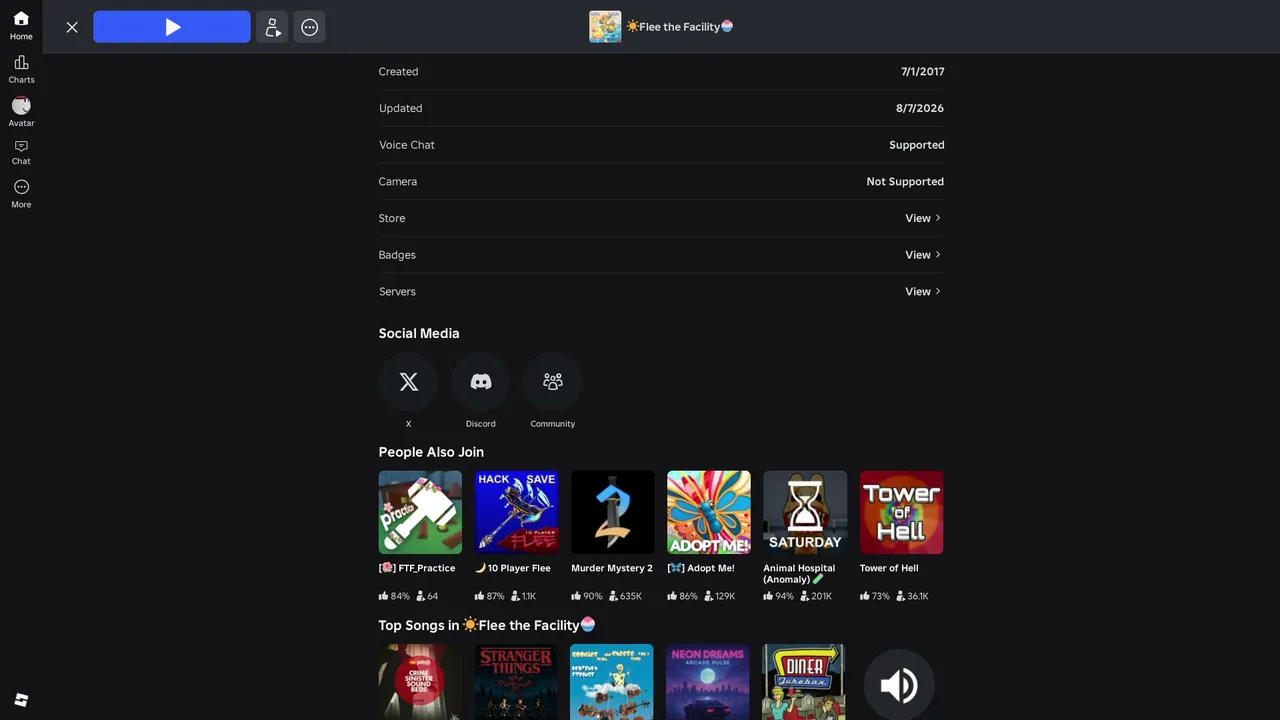The image size is (1280, 720).
Task: Click the Roblox logo icon
Action: click(x=21, y=700)
